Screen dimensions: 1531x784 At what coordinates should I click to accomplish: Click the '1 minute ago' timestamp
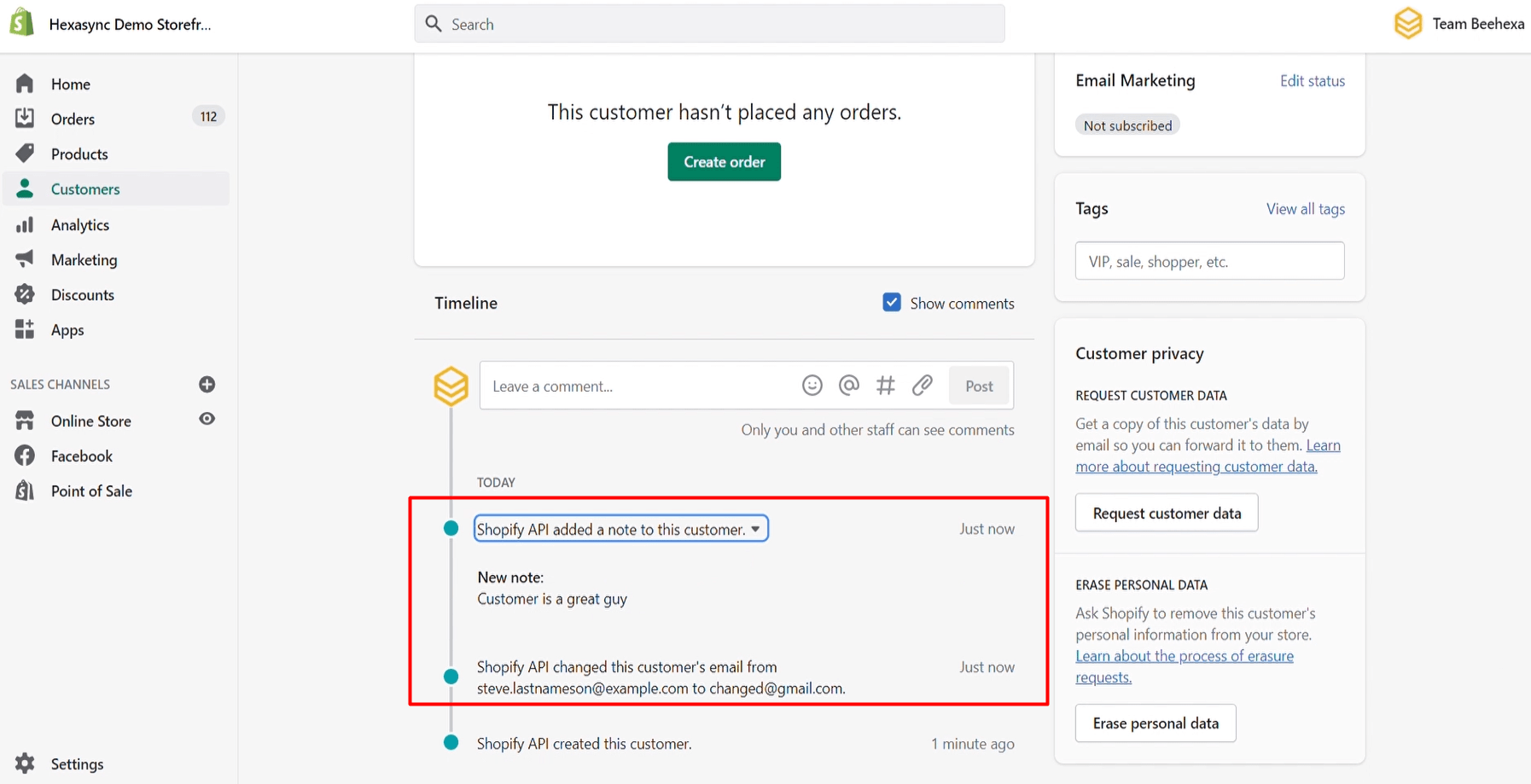tap(973, 744)
